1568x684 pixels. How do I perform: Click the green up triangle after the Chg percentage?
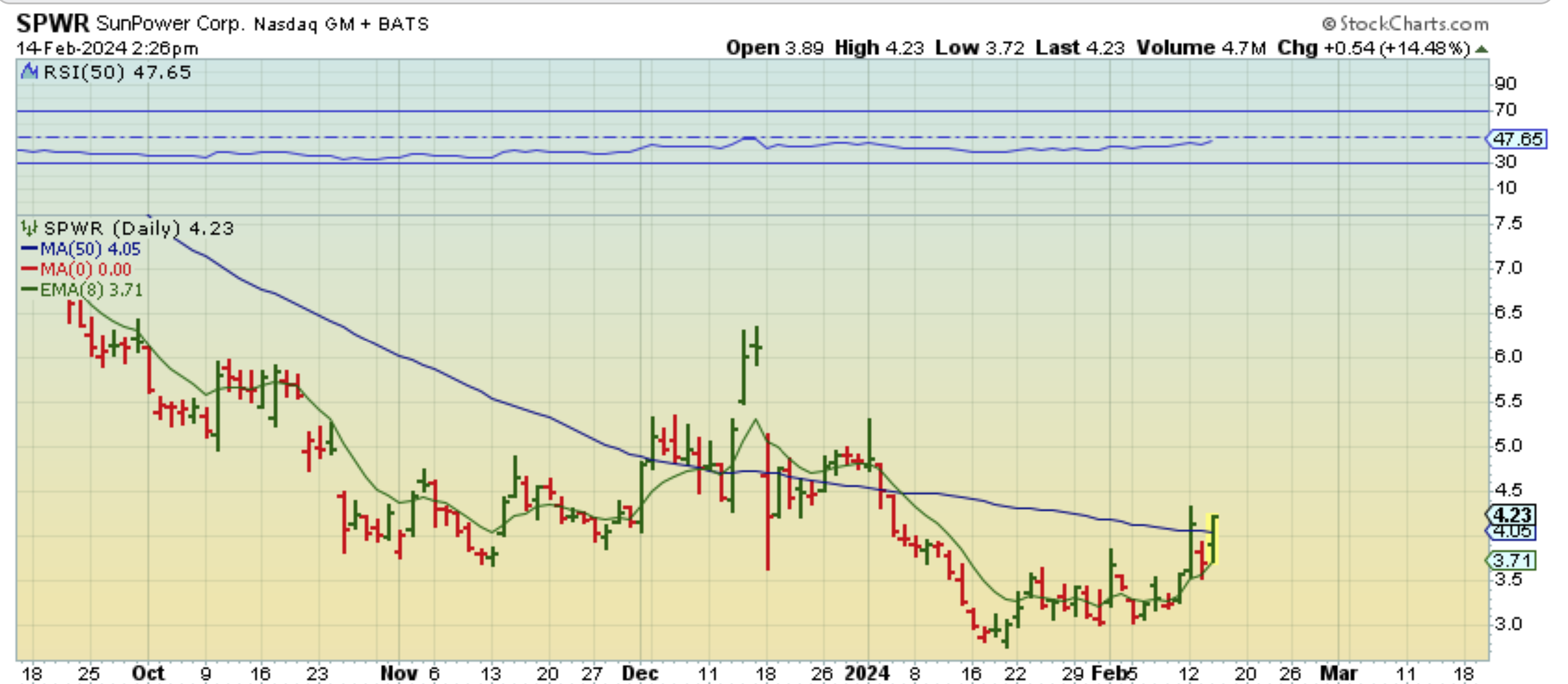(x=1481, y=49)
